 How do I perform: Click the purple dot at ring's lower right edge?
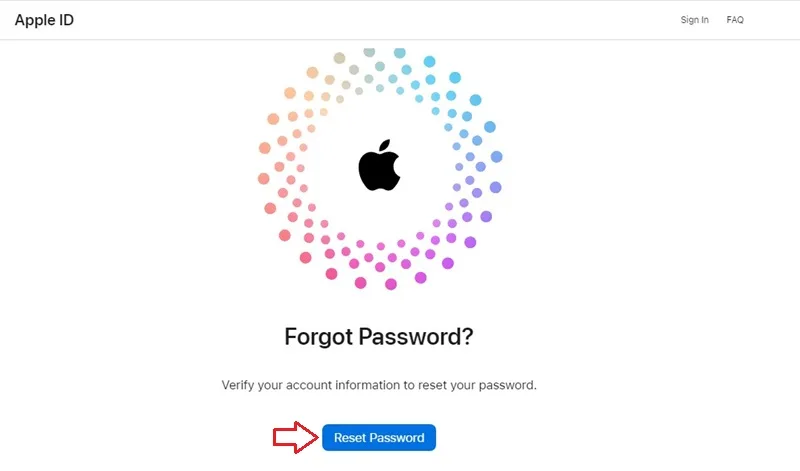click(x=470, y=242)
